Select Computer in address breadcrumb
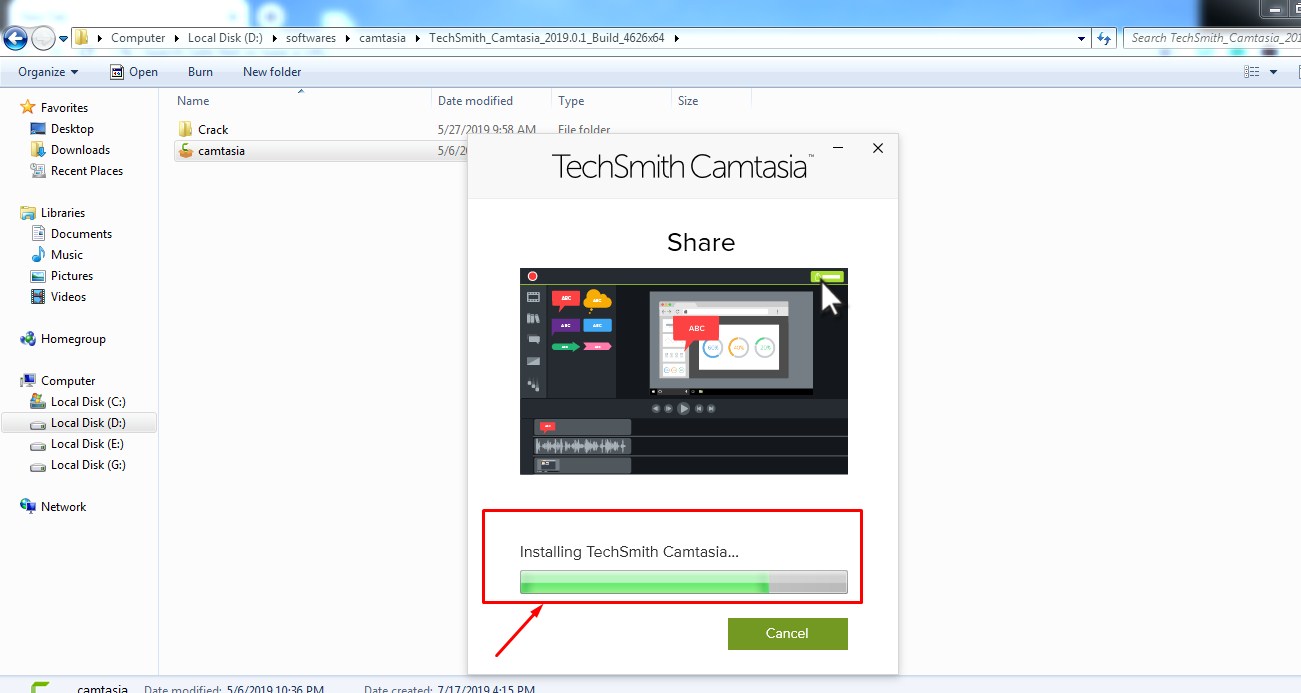This screenshot has width=1301, height=693. pyautogui.click(x=138, y=38)
